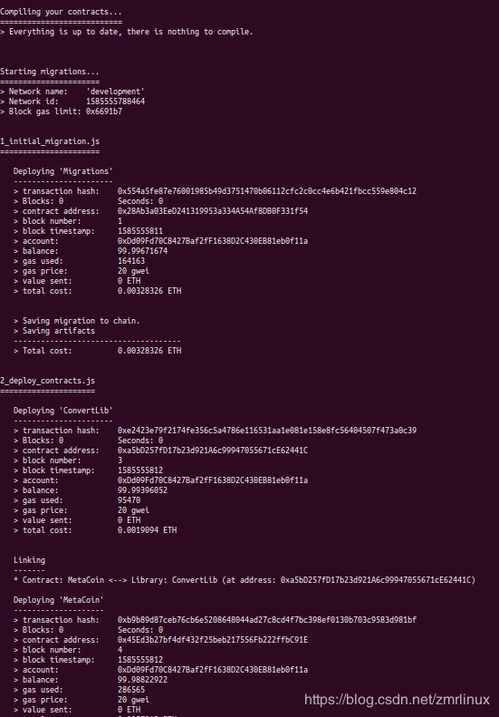Click the ConvertLib contract address value
Screen dimensions: 499x717
pos(213,450)
